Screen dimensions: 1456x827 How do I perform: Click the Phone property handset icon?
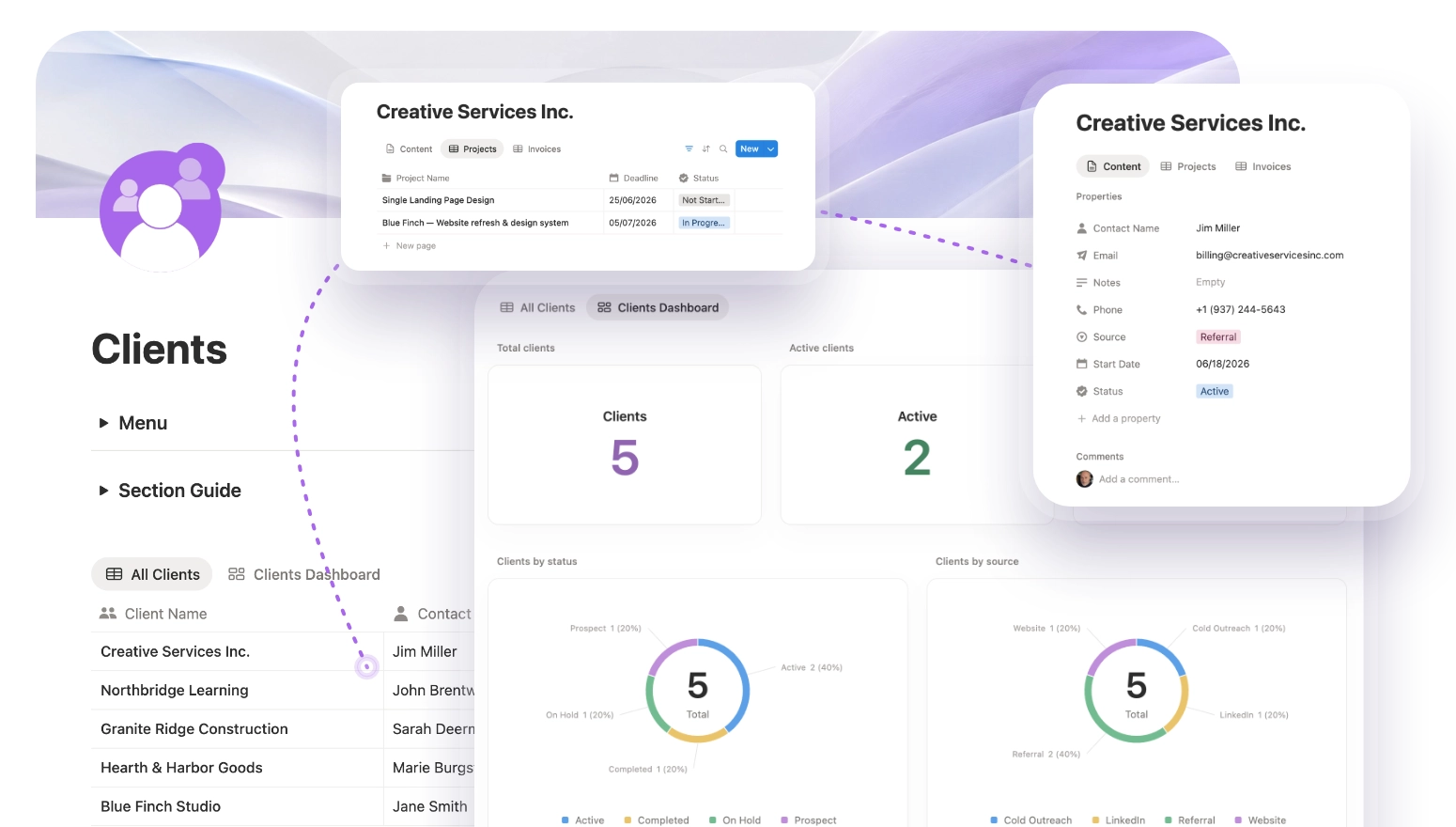tap(1081, 310)
